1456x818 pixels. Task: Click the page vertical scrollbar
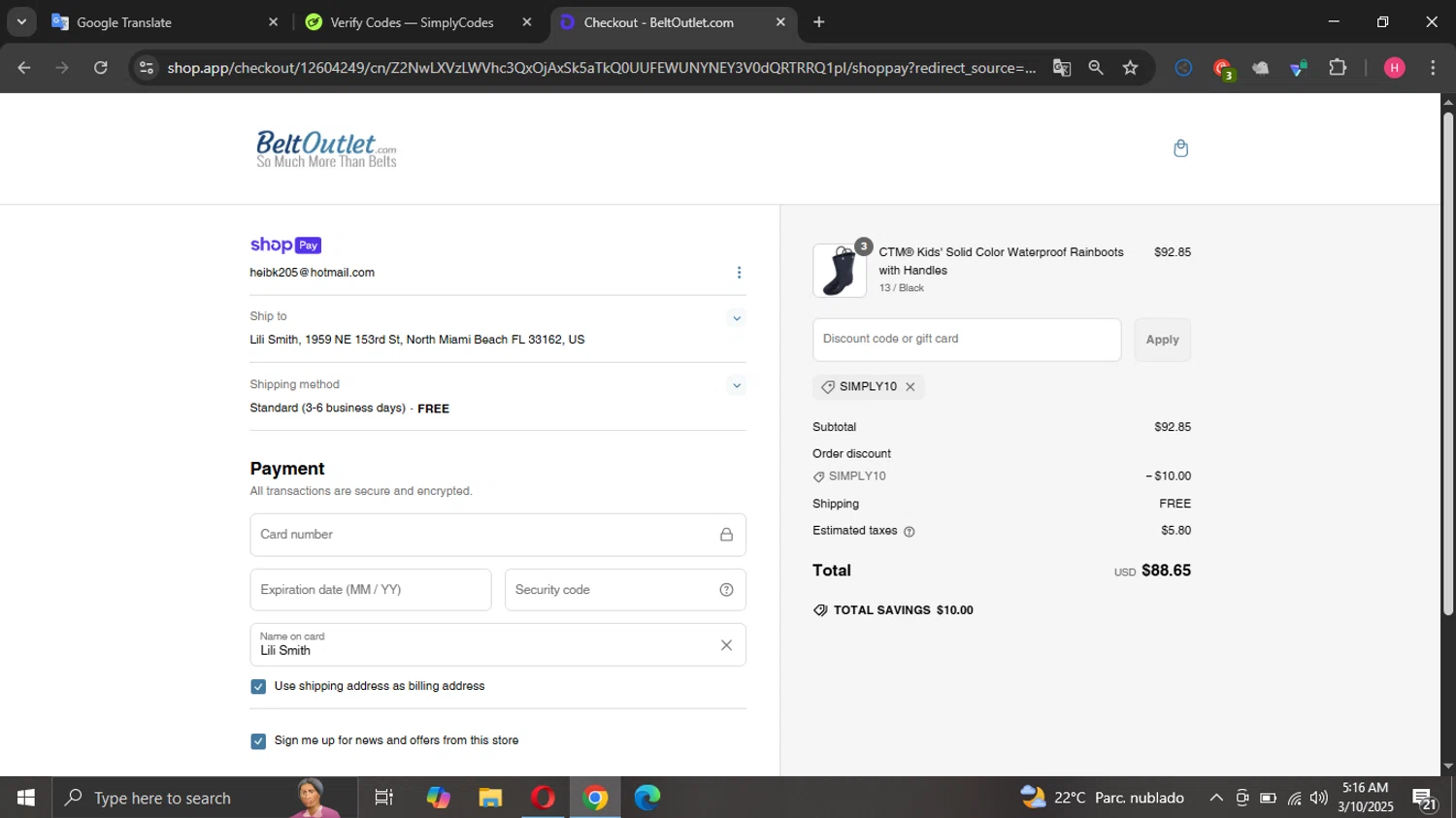click(1448, 364)
